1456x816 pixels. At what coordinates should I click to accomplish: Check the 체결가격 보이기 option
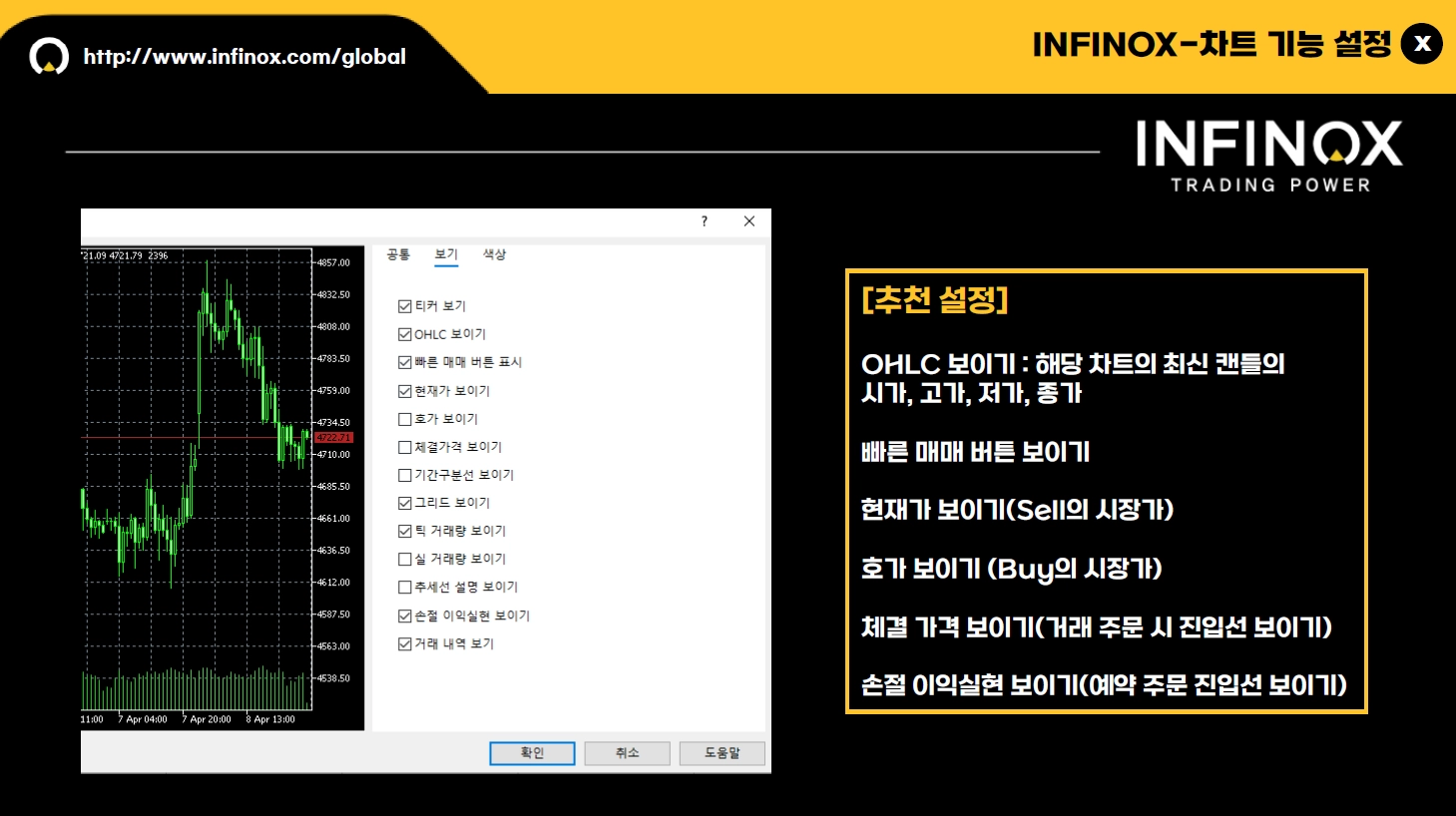[x=404, y=447]
